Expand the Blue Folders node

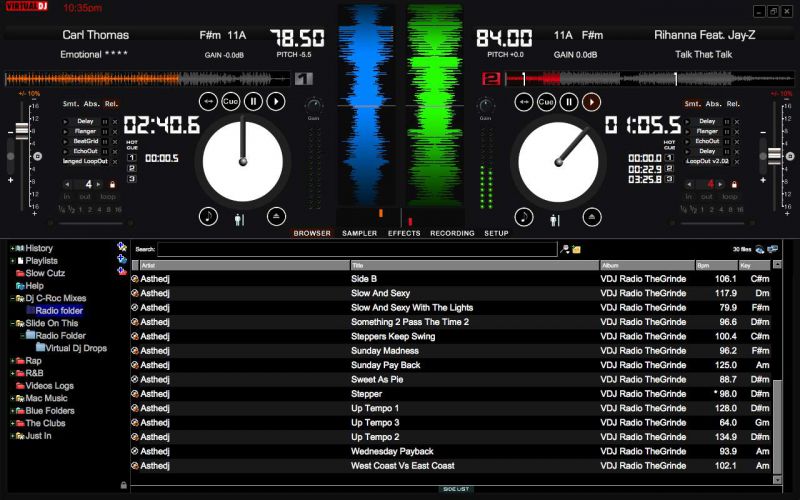[12, 411]
